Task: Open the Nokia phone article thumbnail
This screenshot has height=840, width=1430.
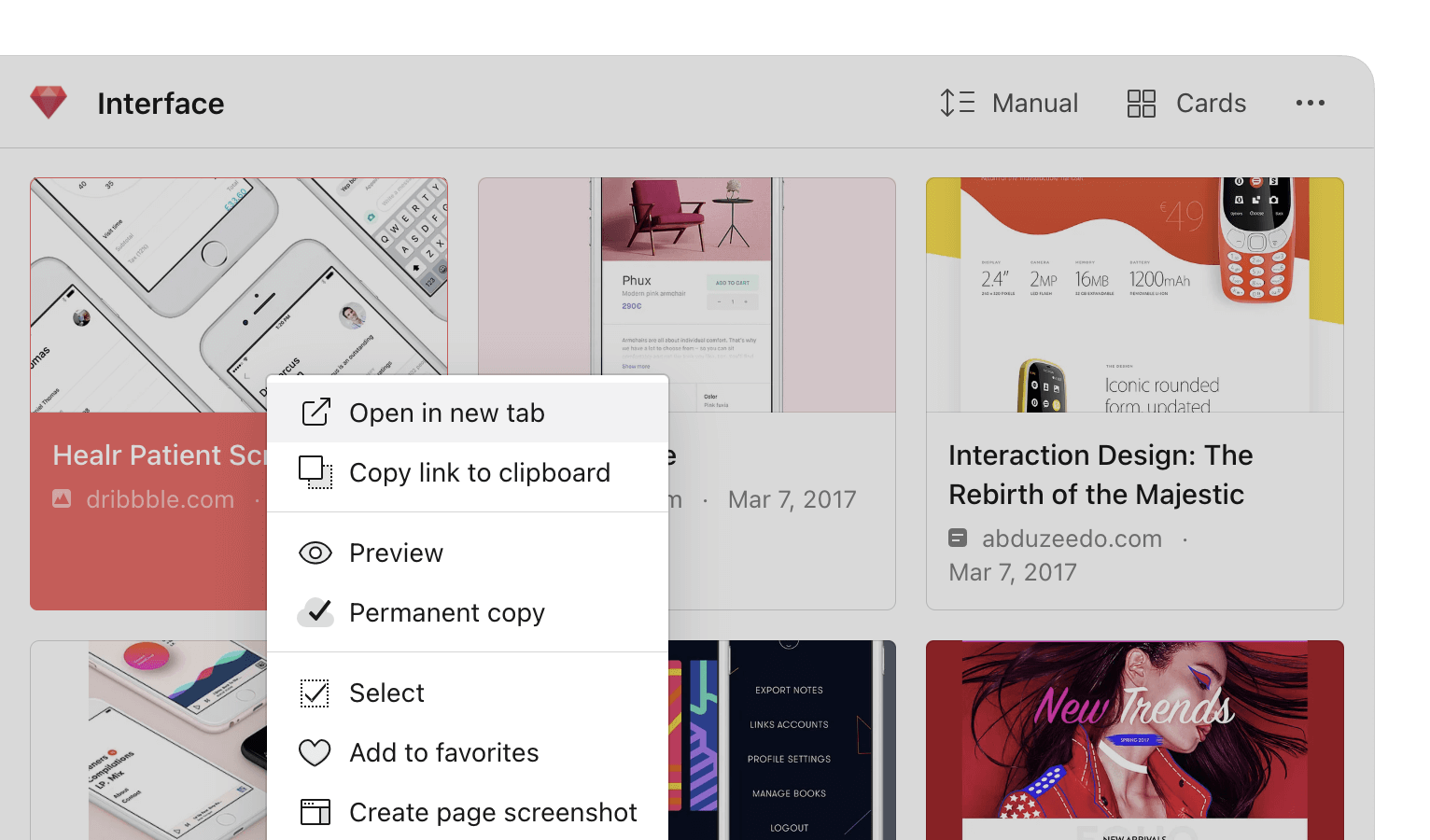Action: point(1135,295)
